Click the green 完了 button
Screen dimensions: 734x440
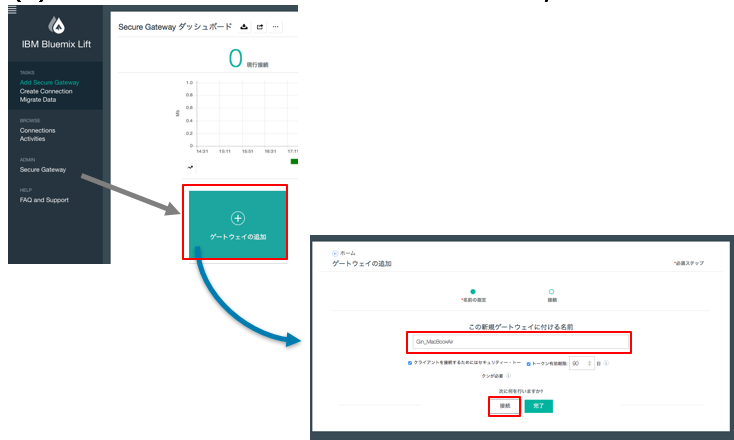(x=538, y=406)
